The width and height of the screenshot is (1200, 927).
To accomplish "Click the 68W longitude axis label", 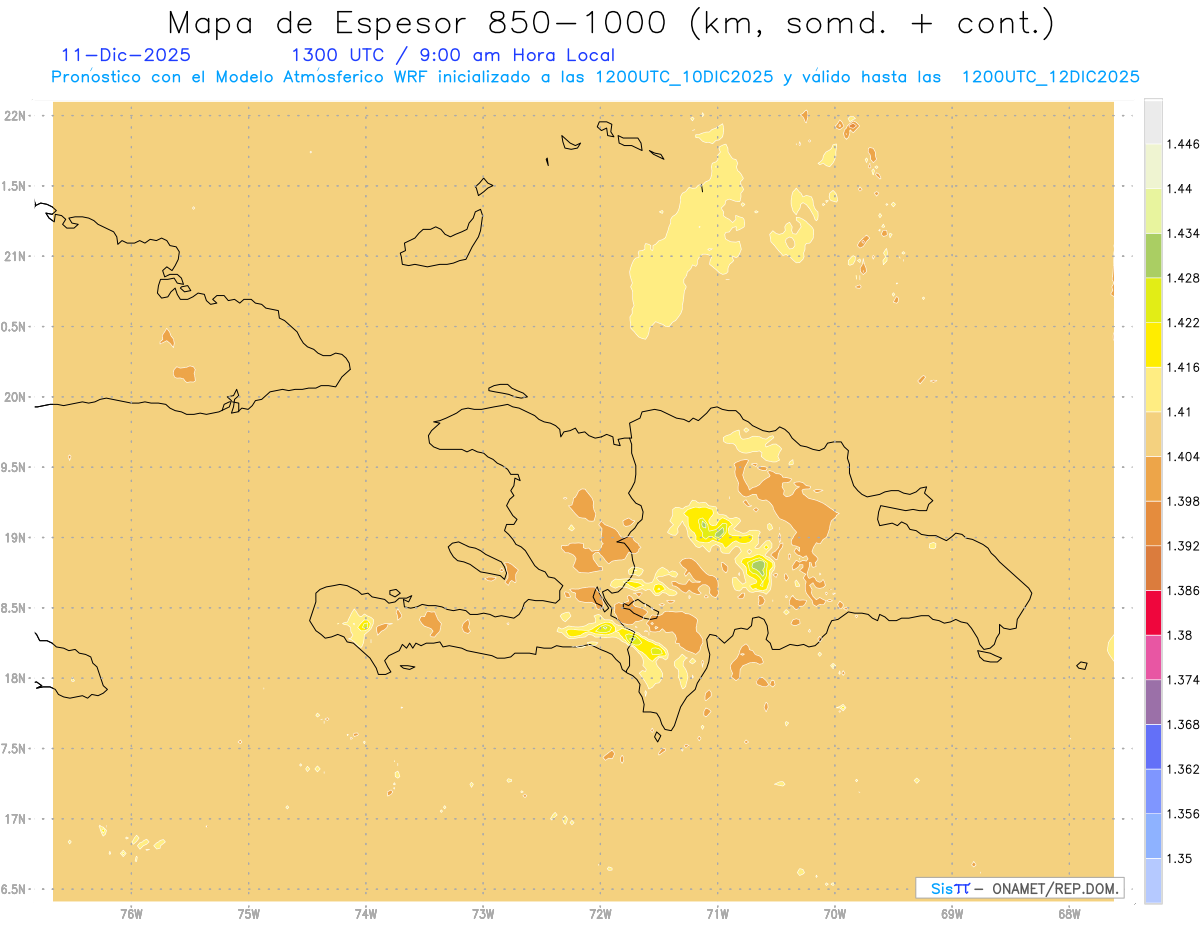I will (1069, 913).
